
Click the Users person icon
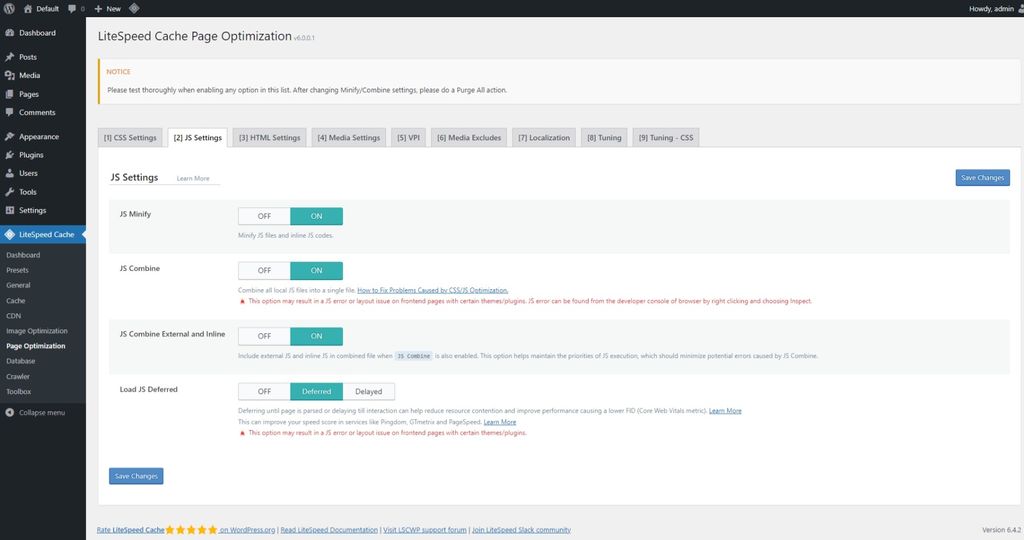(x=10, y=173)
